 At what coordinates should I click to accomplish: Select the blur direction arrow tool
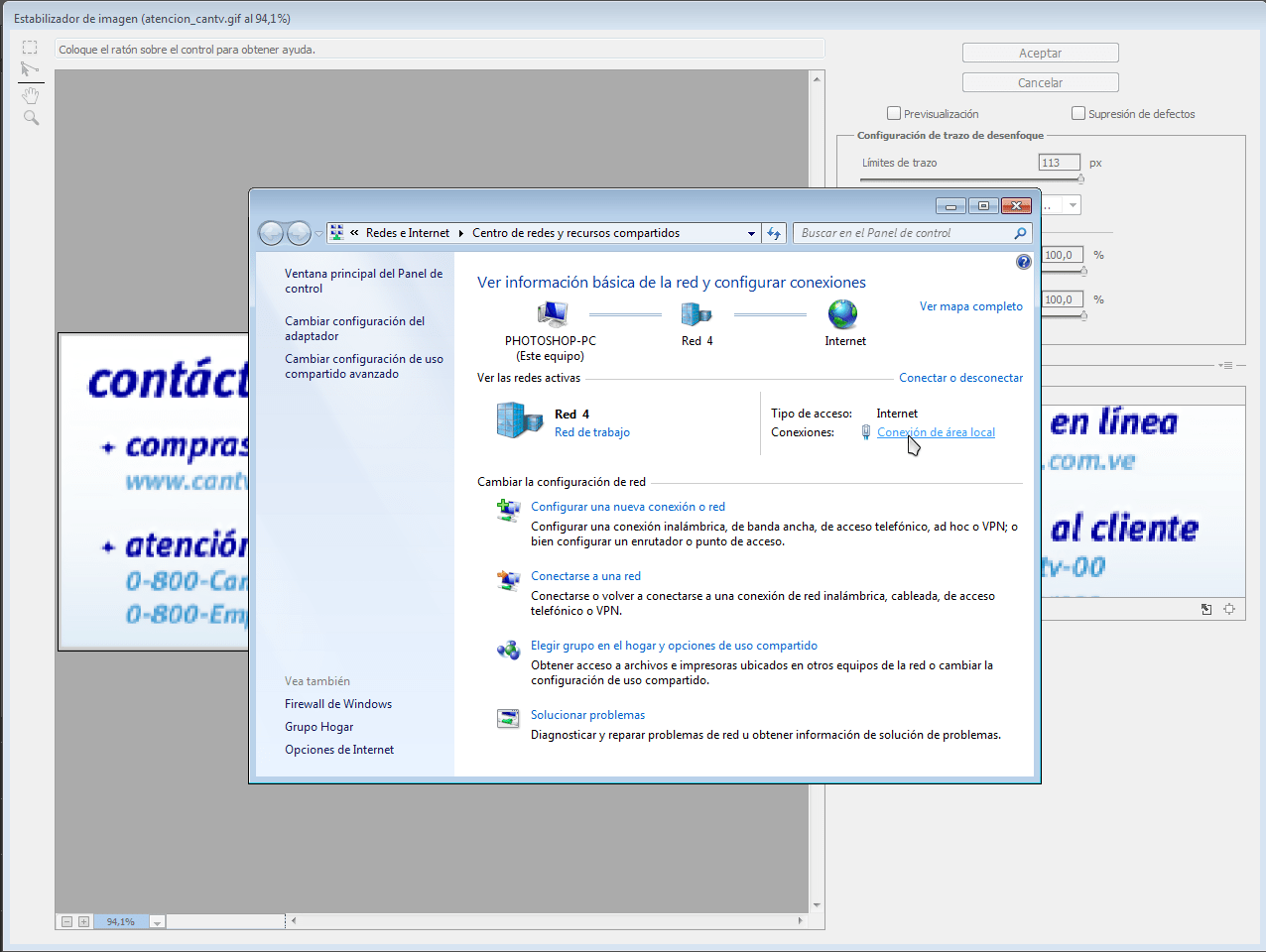pos(30,69)
